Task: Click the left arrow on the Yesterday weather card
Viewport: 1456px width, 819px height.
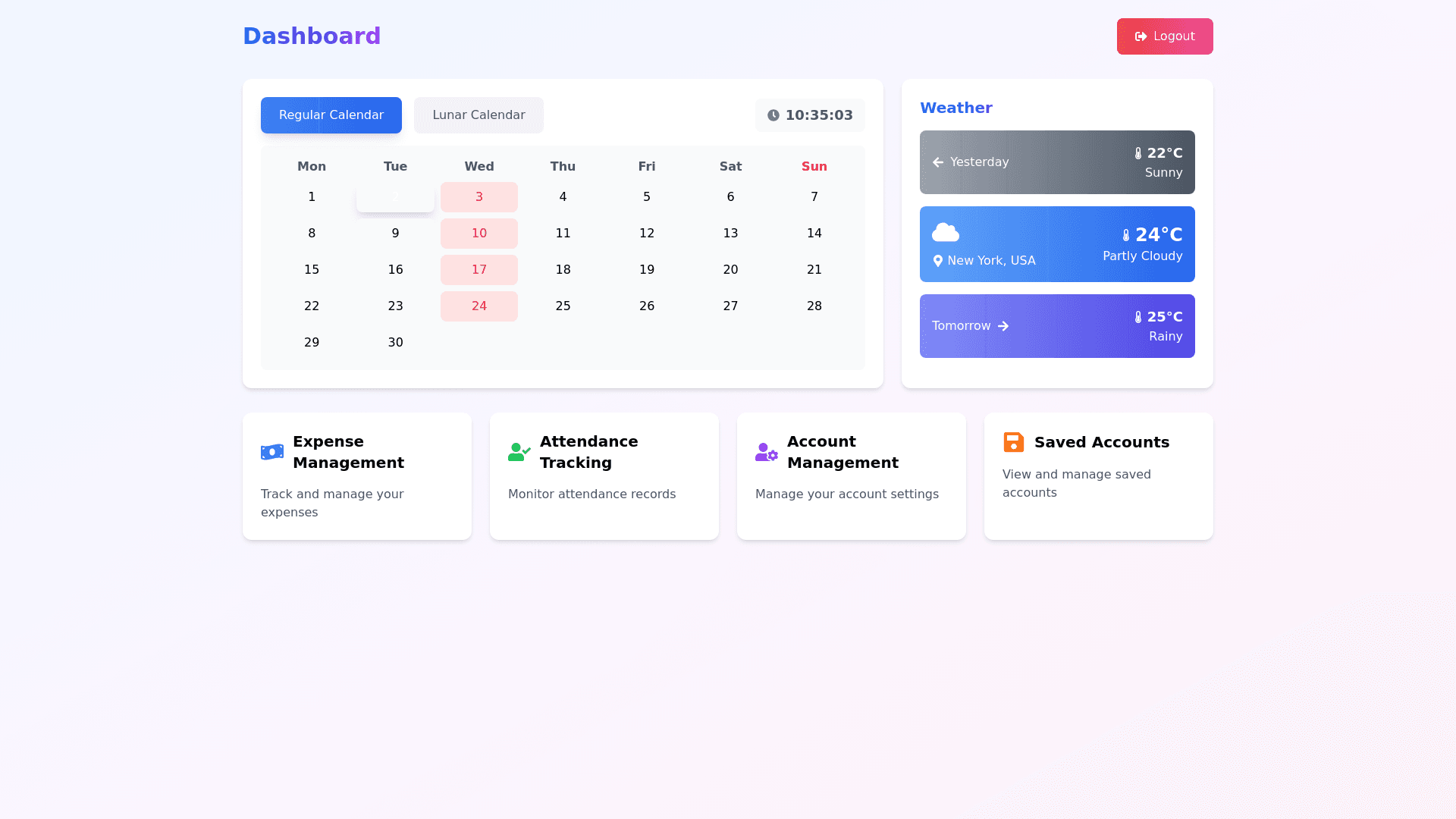Action: point(938,162)
